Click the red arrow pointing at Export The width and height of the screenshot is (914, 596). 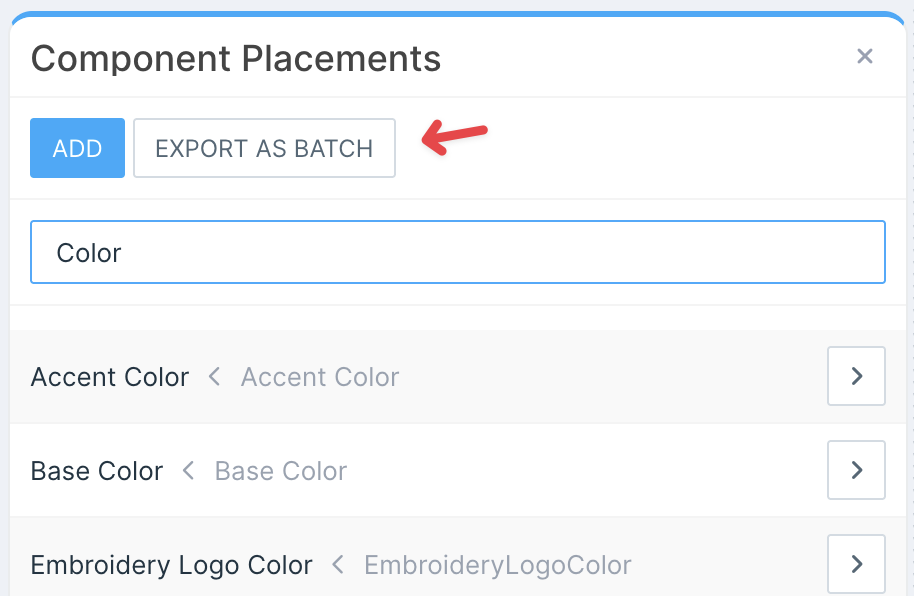click(x=454, y=138)
